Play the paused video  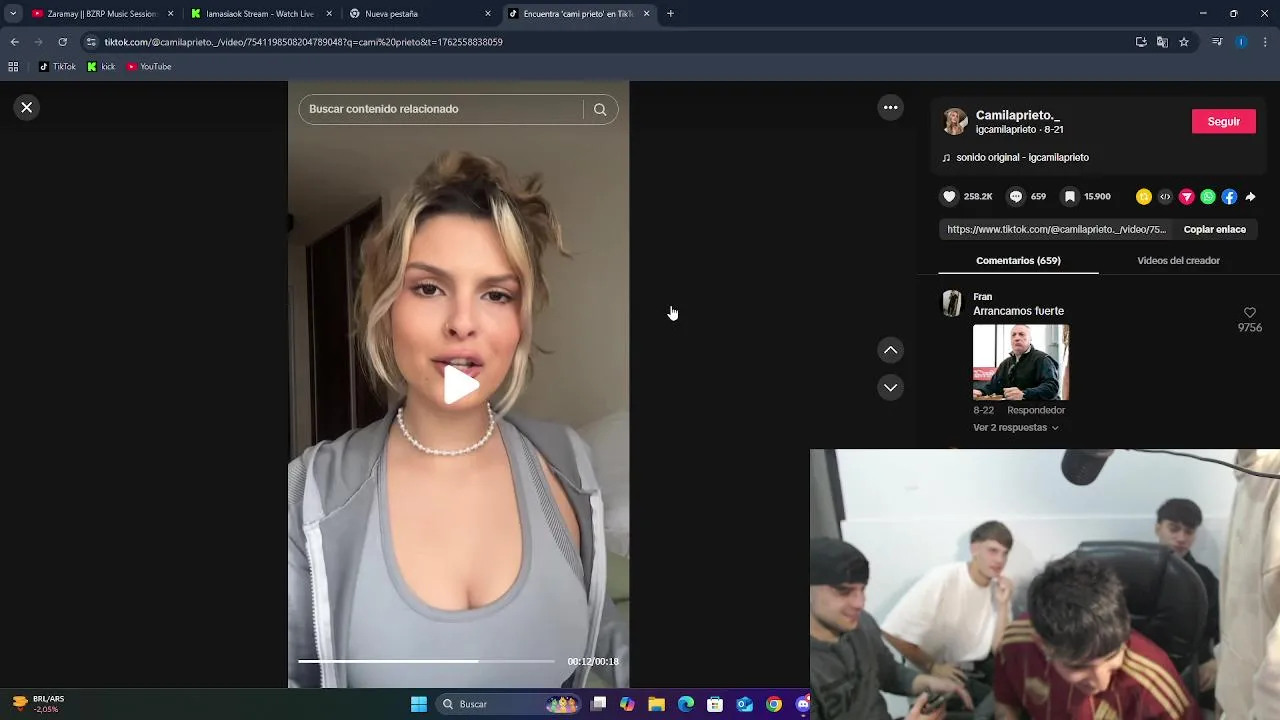point(459,385)
